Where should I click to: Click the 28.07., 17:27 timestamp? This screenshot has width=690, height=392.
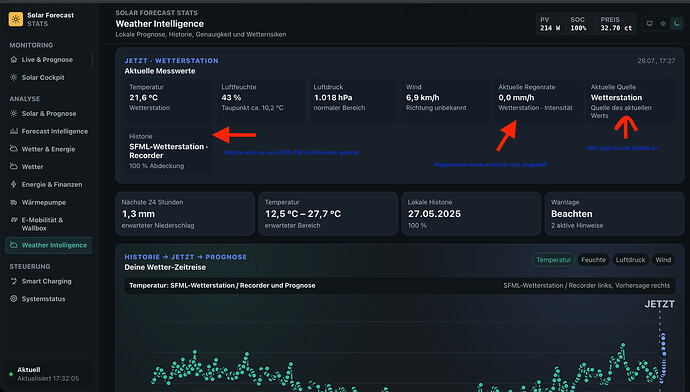coord(656,61)
